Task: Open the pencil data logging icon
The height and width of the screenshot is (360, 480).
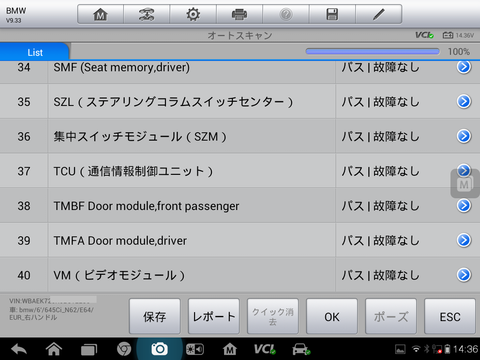Action: (379, 14)
